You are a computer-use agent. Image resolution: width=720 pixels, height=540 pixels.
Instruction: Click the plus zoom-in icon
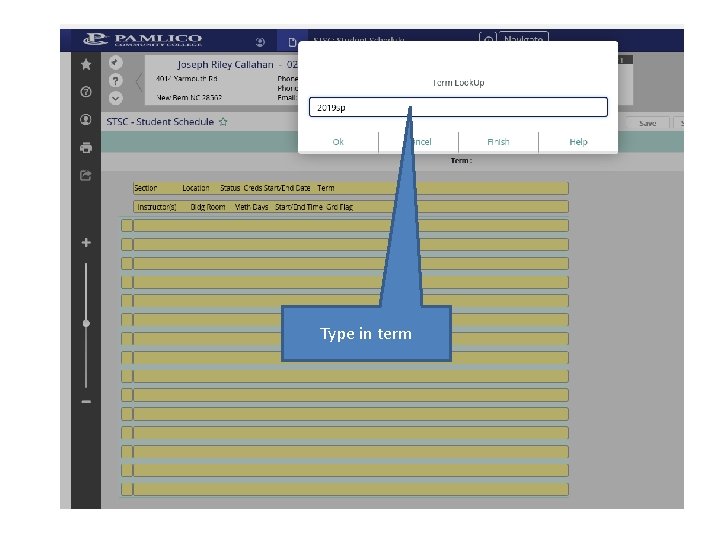point(86,242)
